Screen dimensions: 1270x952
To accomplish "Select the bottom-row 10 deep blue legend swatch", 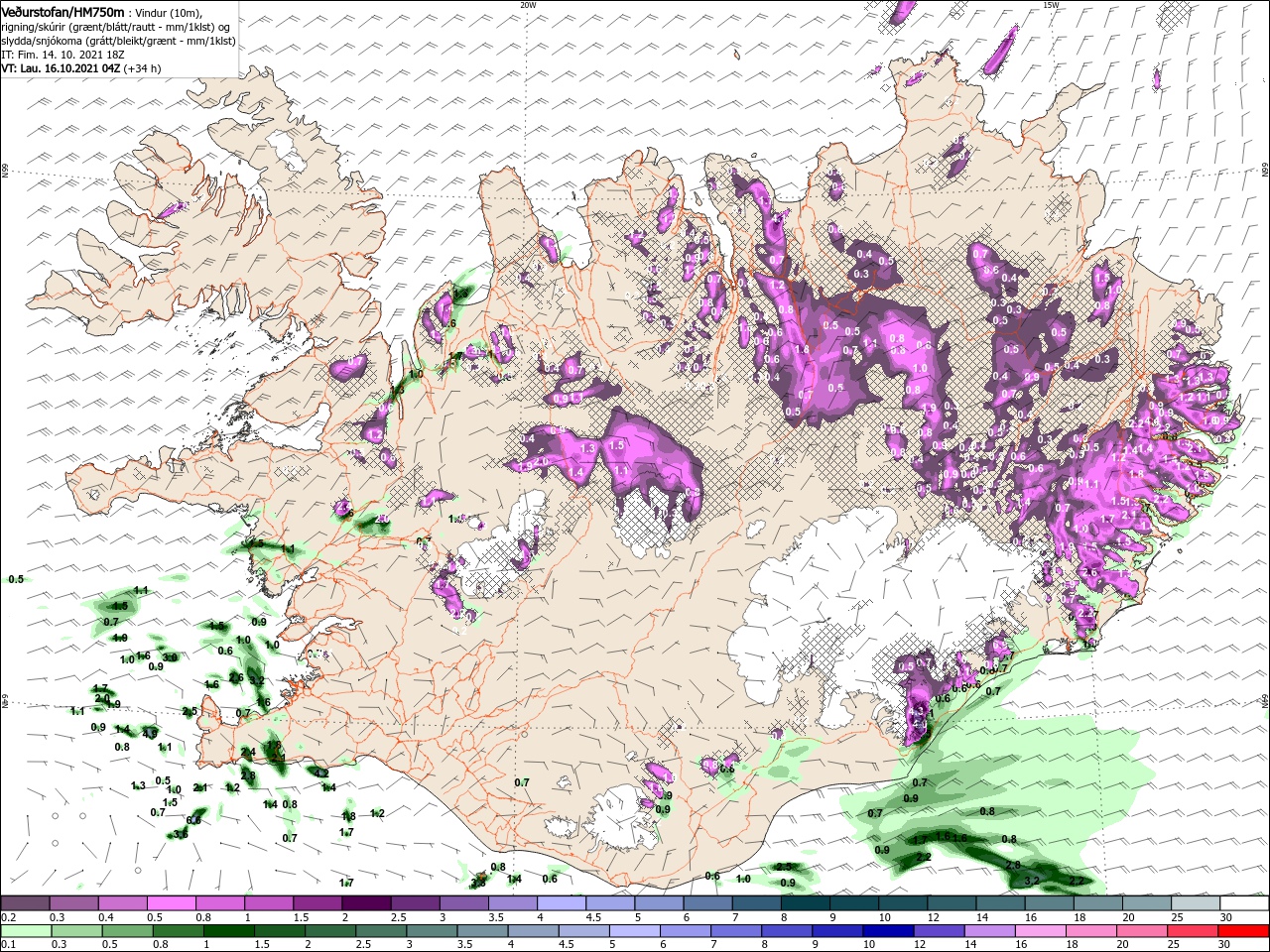I will coord(889,930).
